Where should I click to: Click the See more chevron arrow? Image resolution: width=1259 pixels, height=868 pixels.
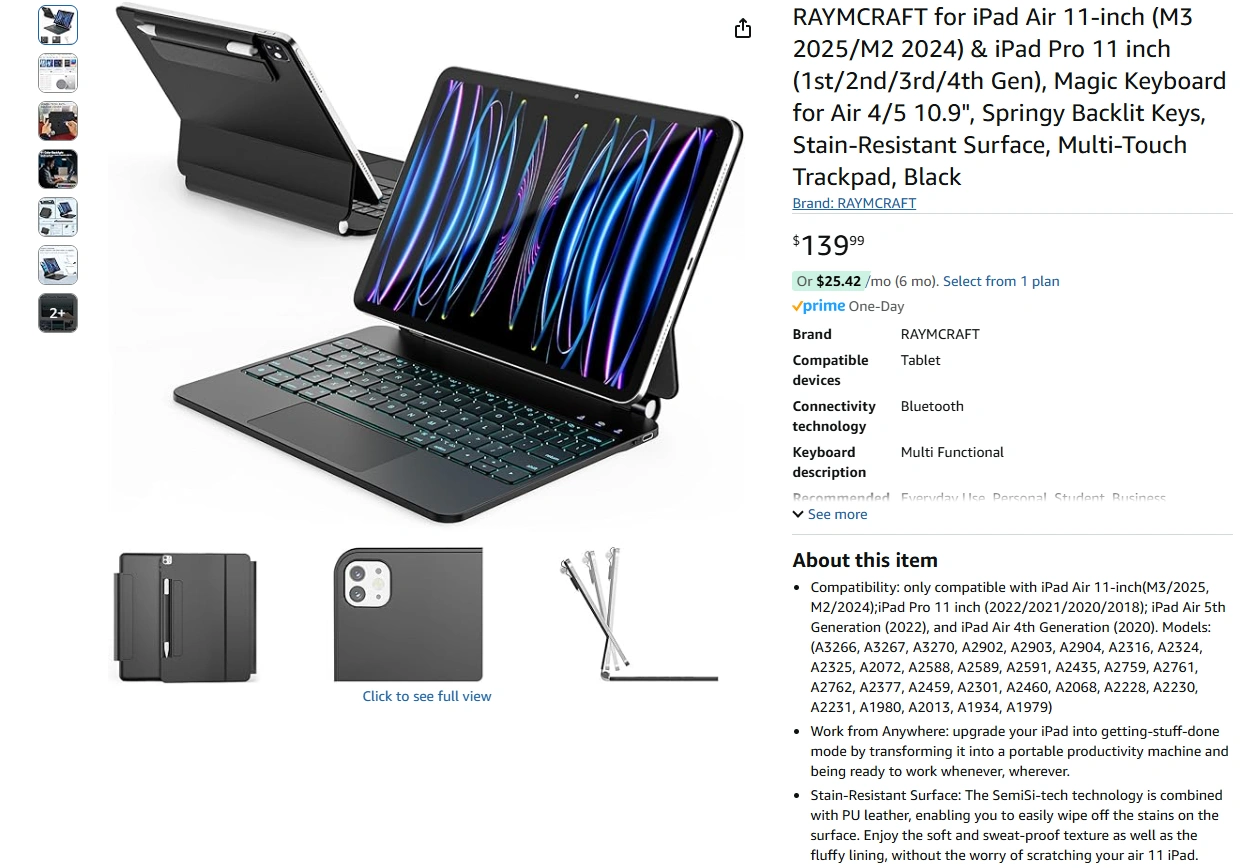(798, 514)
